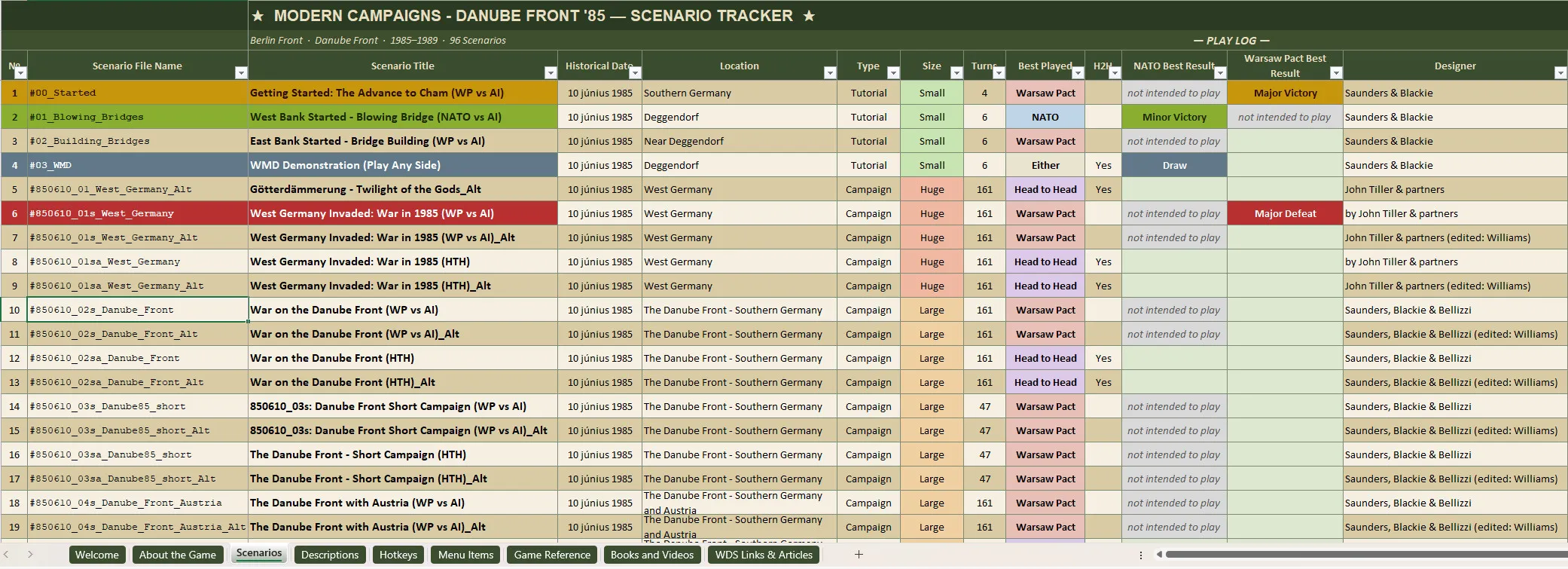Open the Warsaw Pact Best Result filter
Image resolution: width=1568 pixels, height=569 pixels.
coord(1336,73)
